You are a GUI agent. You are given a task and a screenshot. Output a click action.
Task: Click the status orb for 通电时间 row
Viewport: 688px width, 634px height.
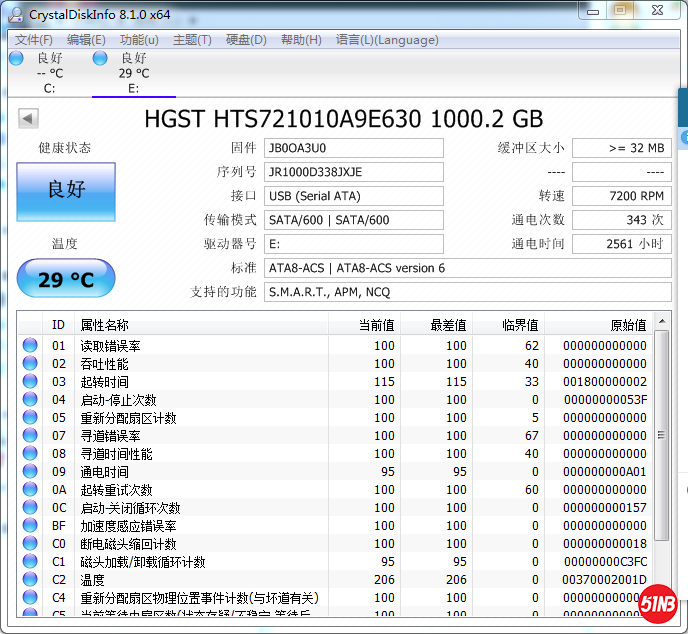click(x=30, y=472)
